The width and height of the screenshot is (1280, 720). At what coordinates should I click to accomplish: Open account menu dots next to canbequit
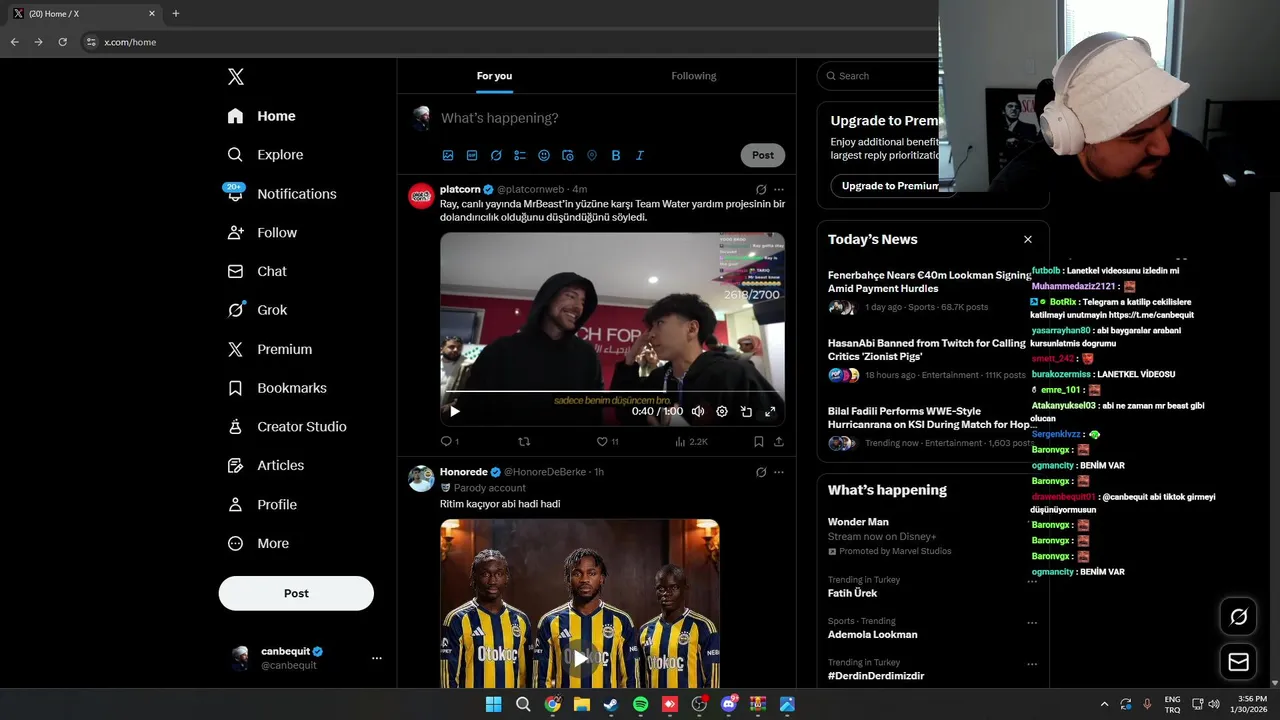point(377,658)
